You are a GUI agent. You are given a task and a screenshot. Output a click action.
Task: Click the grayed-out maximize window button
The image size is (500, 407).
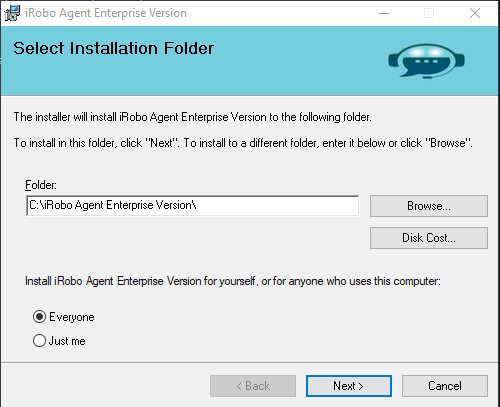pos(429,13)
